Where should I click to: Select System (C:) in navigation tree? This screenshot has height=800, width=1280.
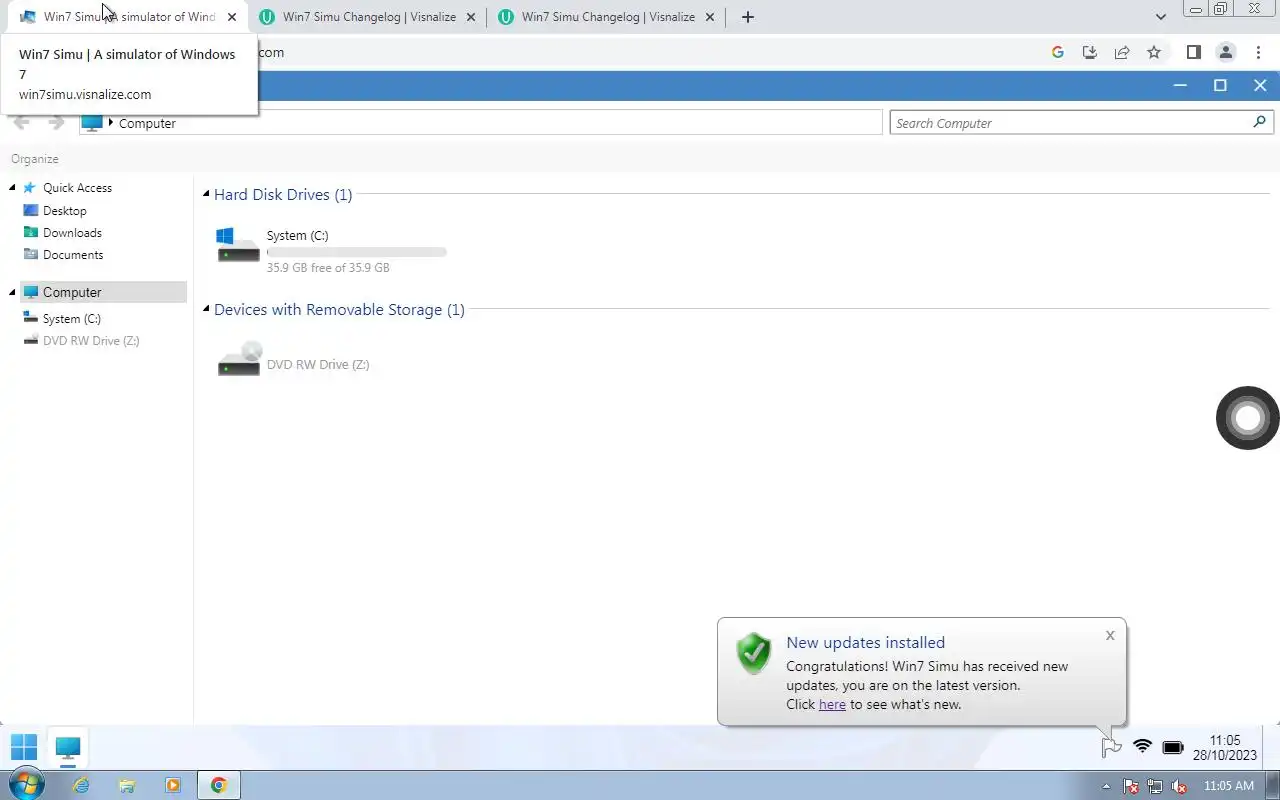coord(71,319)
